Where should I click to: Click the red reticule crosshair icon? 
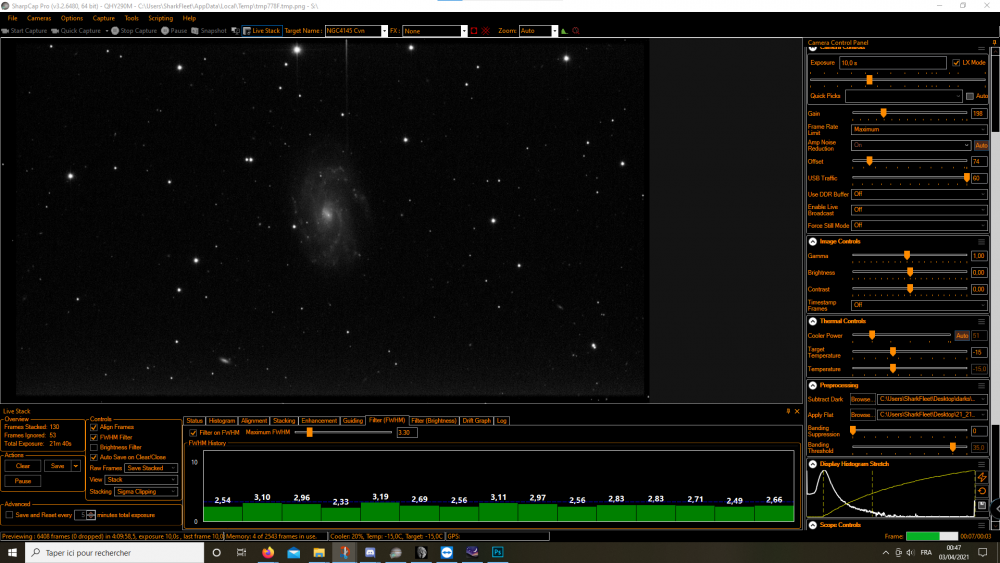[486, 31]
